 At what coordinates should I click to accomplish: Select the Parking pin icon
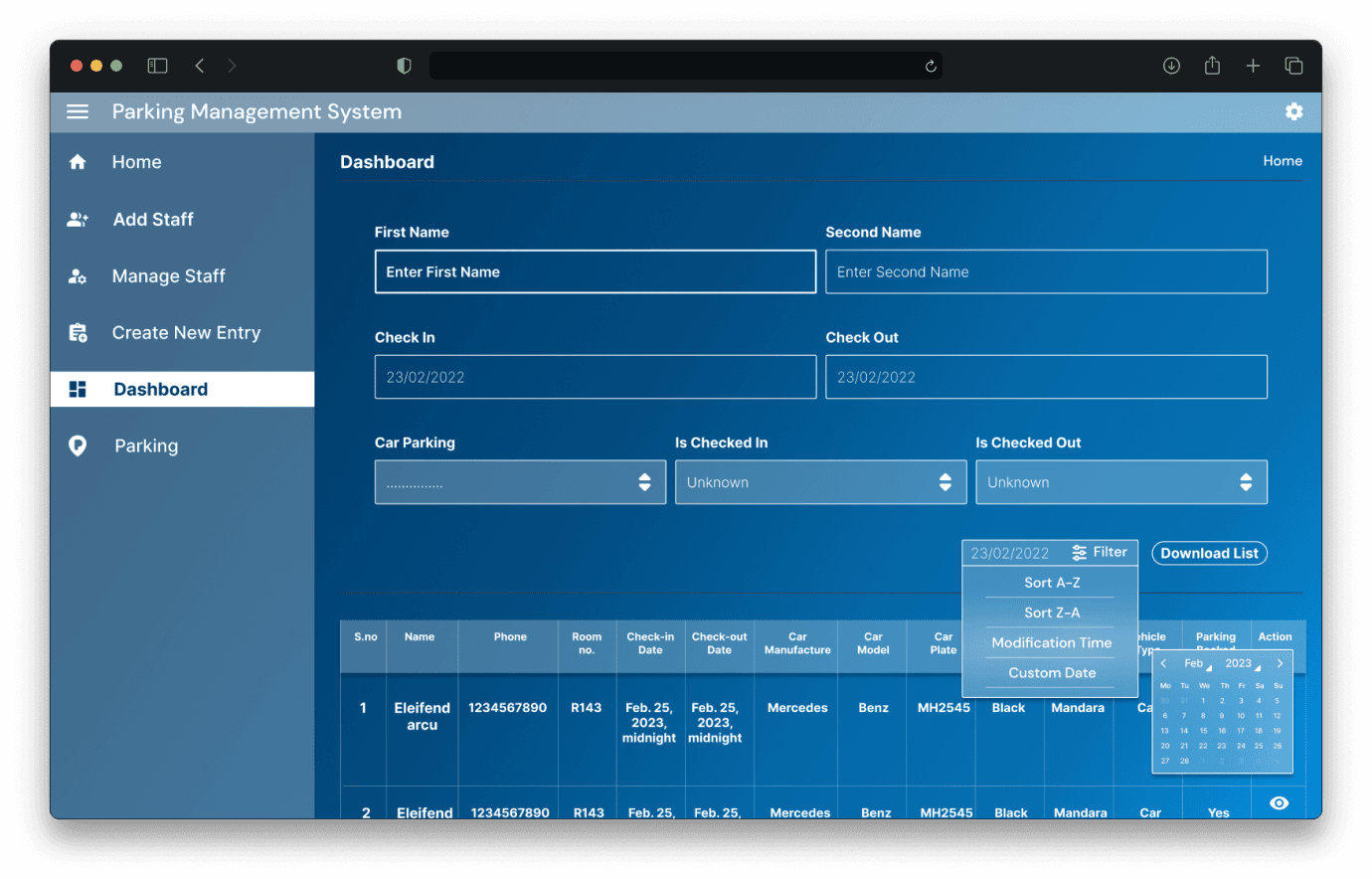(78, 445)
